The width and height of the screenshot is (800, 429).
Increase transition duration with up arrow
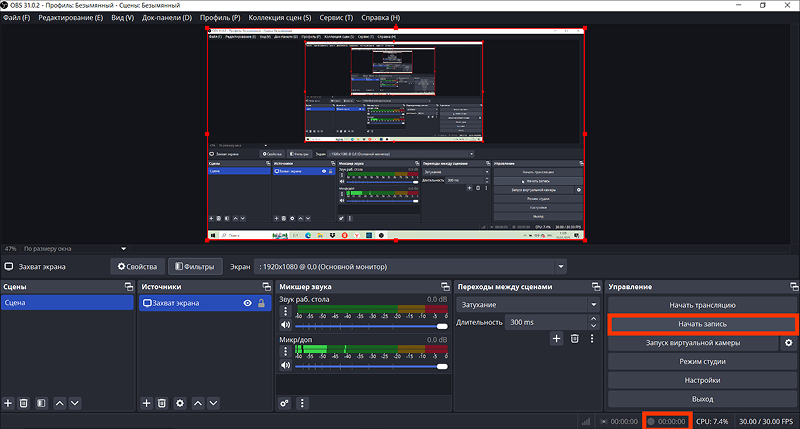coord(593,319)
